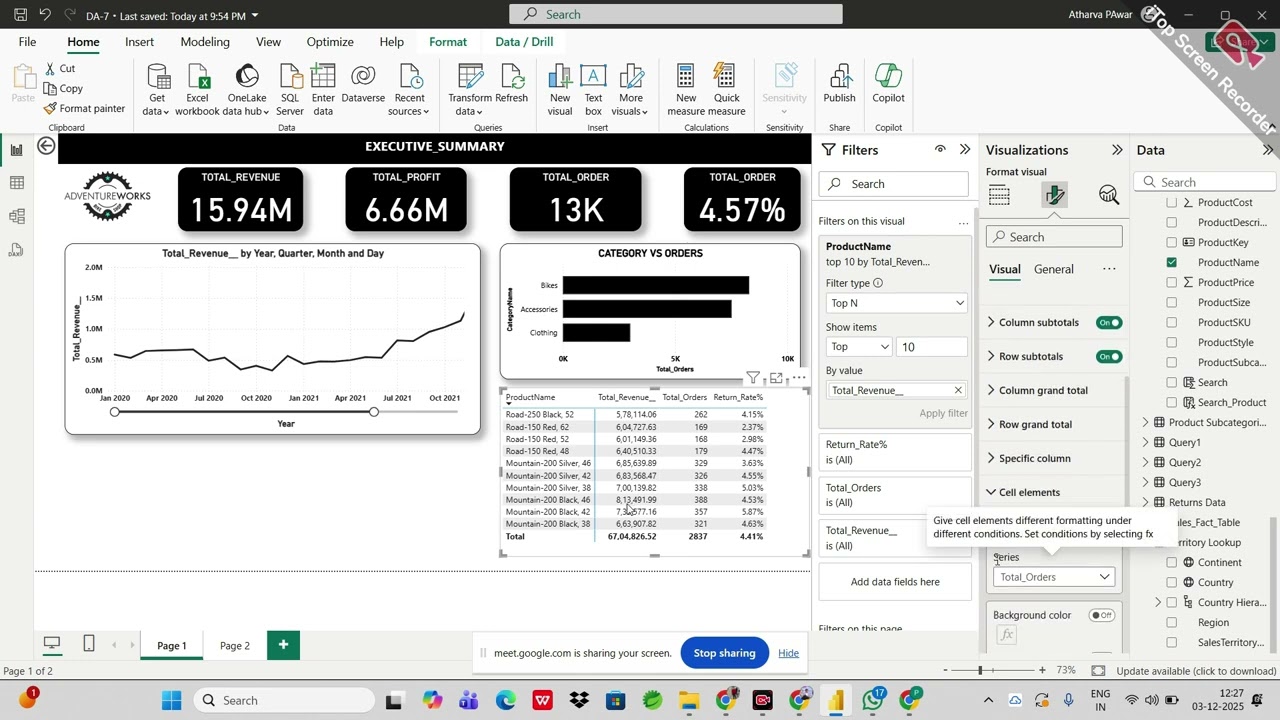Click the Hide link
The height and width of the screenshot is (720, 1280).
coord(788,653)
